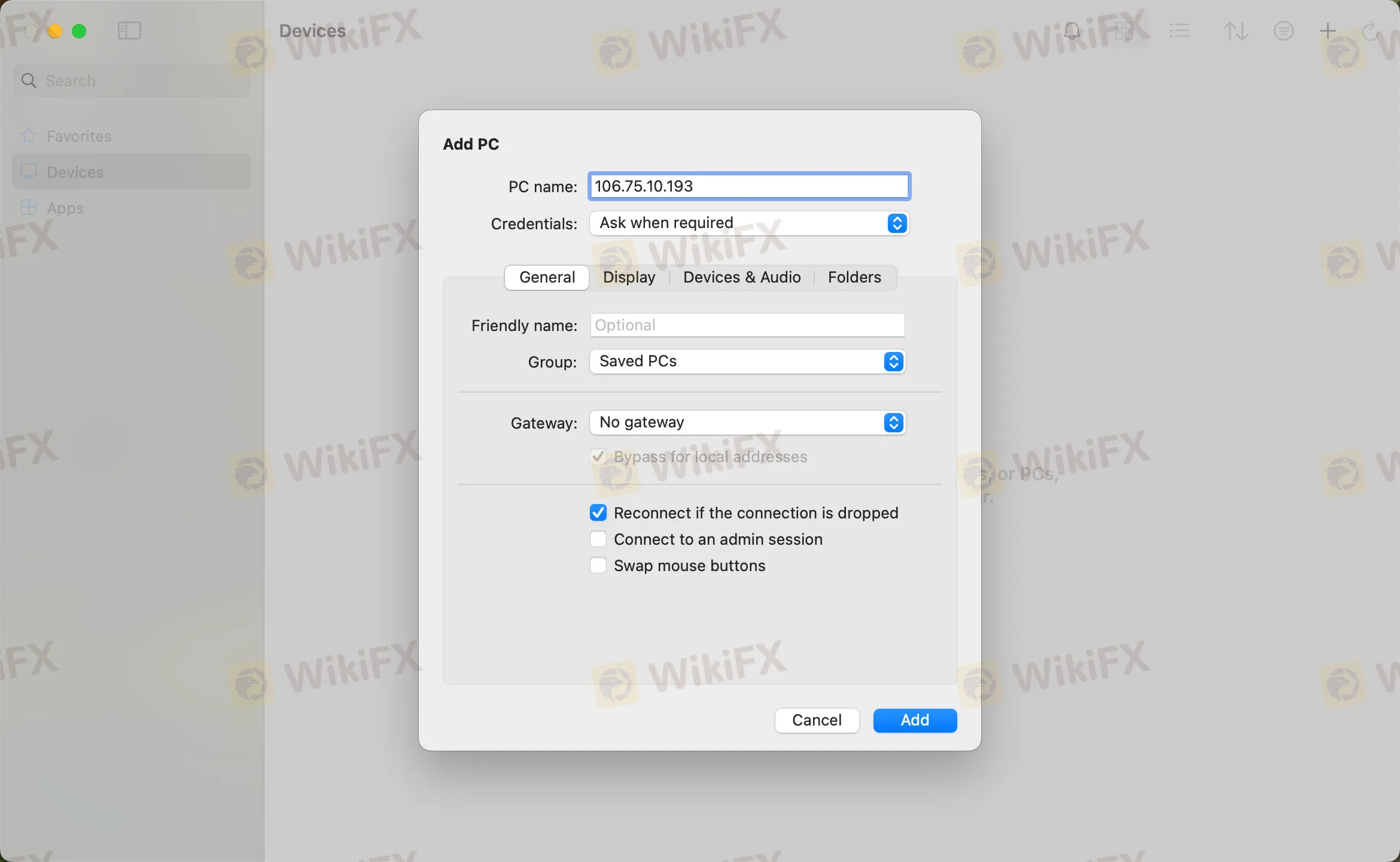The width and height of the screenshot is (1400, 862).
Task: Toggle the sidebar panel icon
Action: [x=129, y=31]
